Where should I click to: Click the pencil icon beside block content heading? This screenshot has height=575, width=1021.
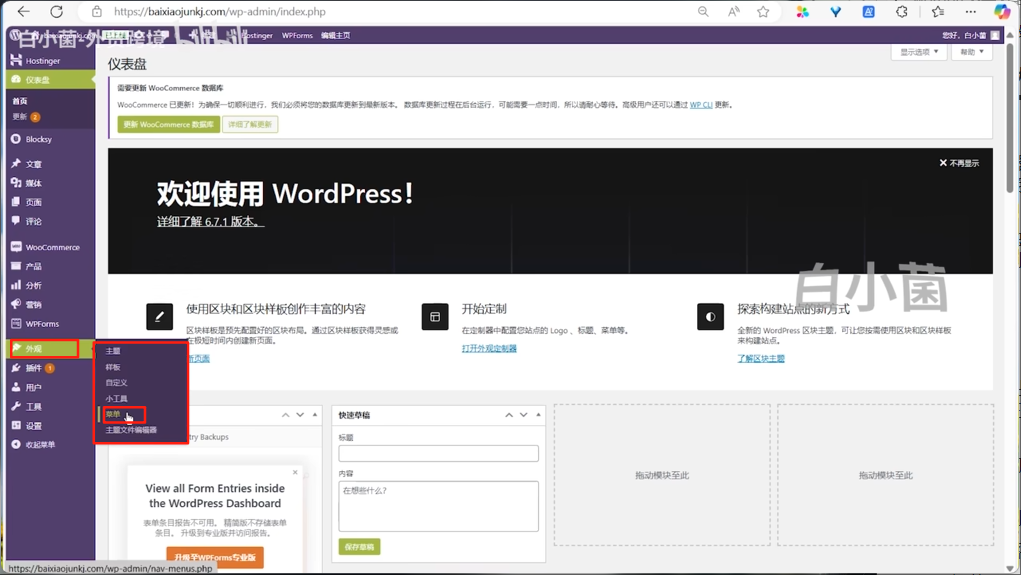point(160,316)
